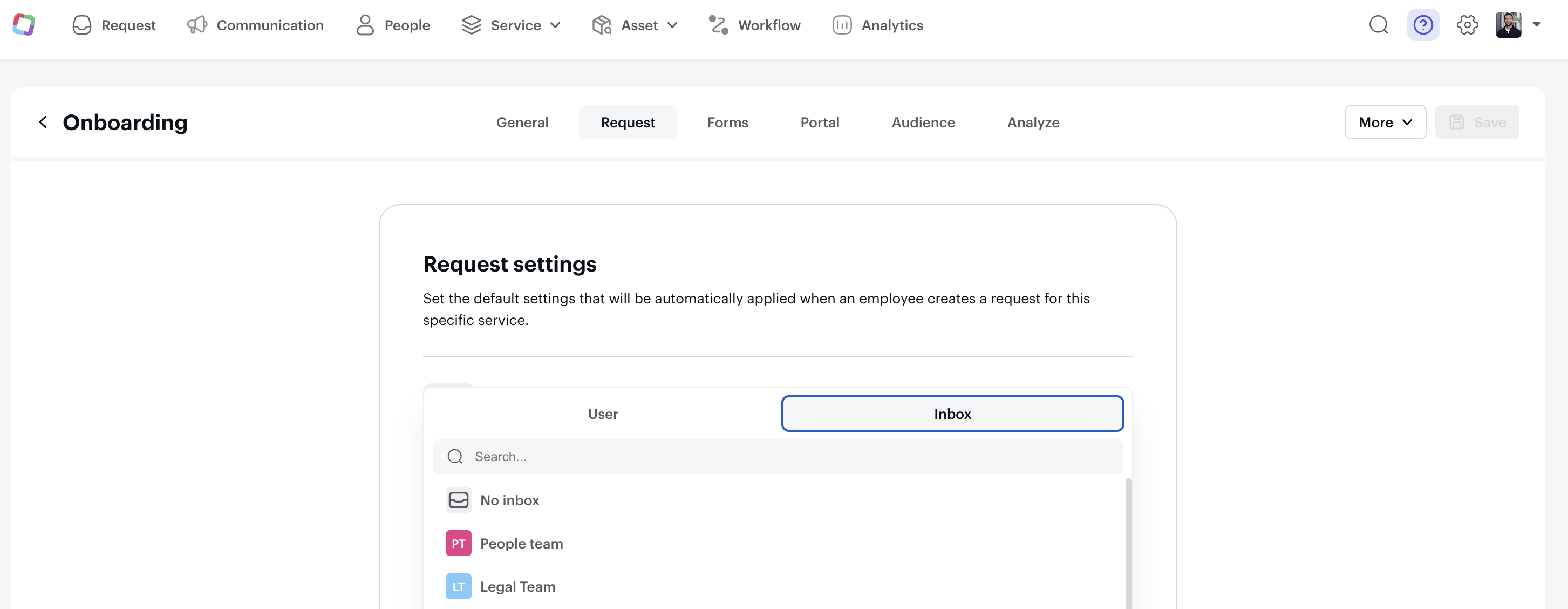This screenshot has height=609, width=1568.
Task: Click the inbox list scrollbar
Action: (1129, 543)
